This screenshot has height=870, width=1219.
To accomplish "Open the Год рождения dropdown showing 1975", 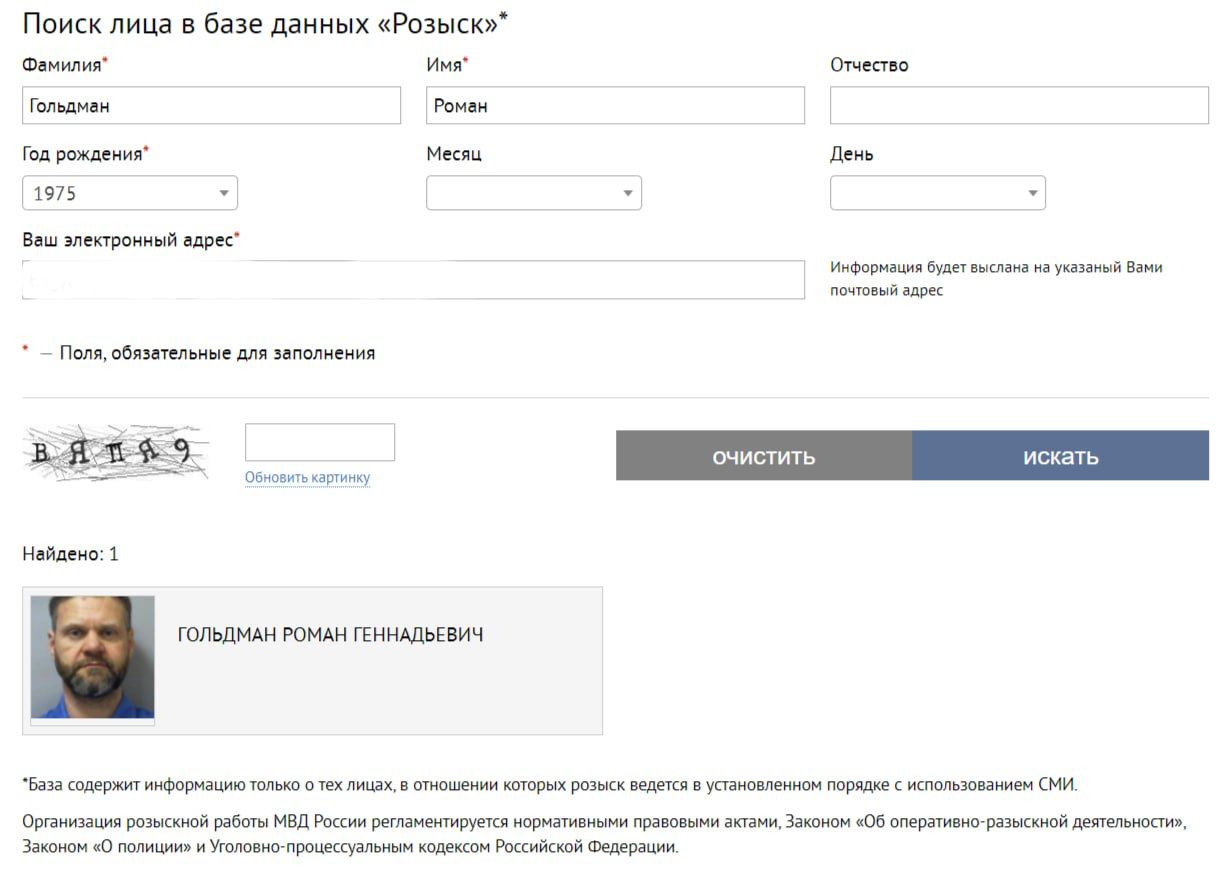I will click(x=130, y=194).
